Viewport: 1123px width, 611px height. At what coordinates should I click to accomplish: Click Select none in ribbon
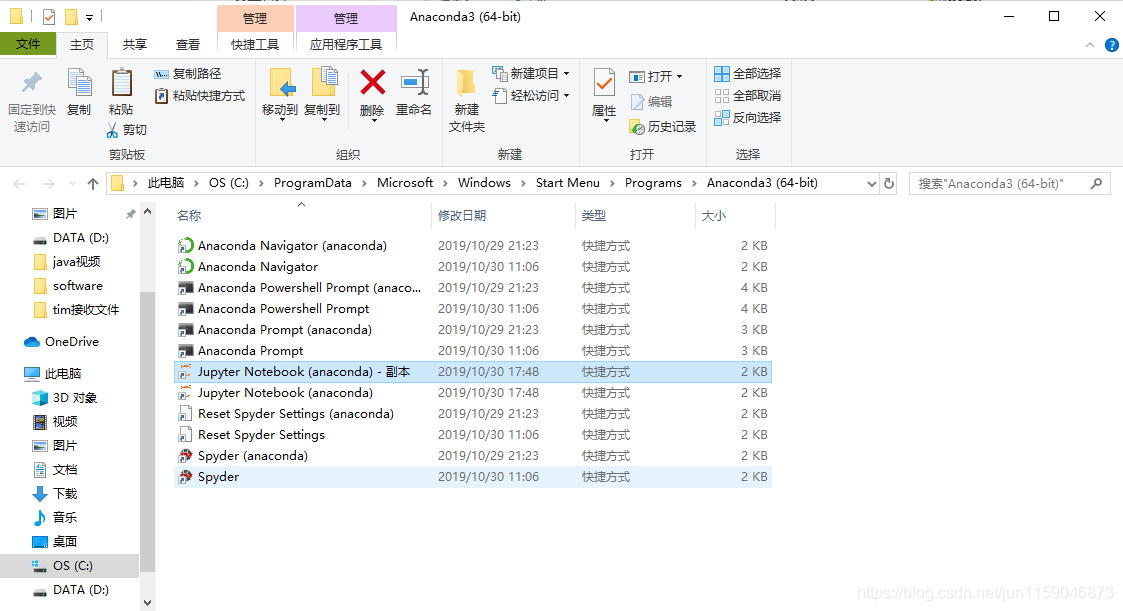(x=748, y=95)
